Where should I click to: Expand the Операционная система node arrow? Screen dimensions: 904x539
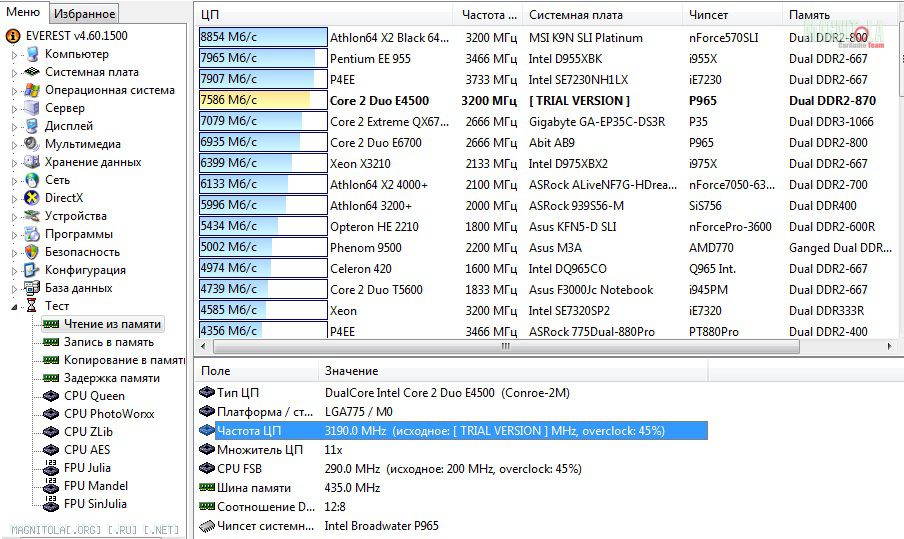14,91
